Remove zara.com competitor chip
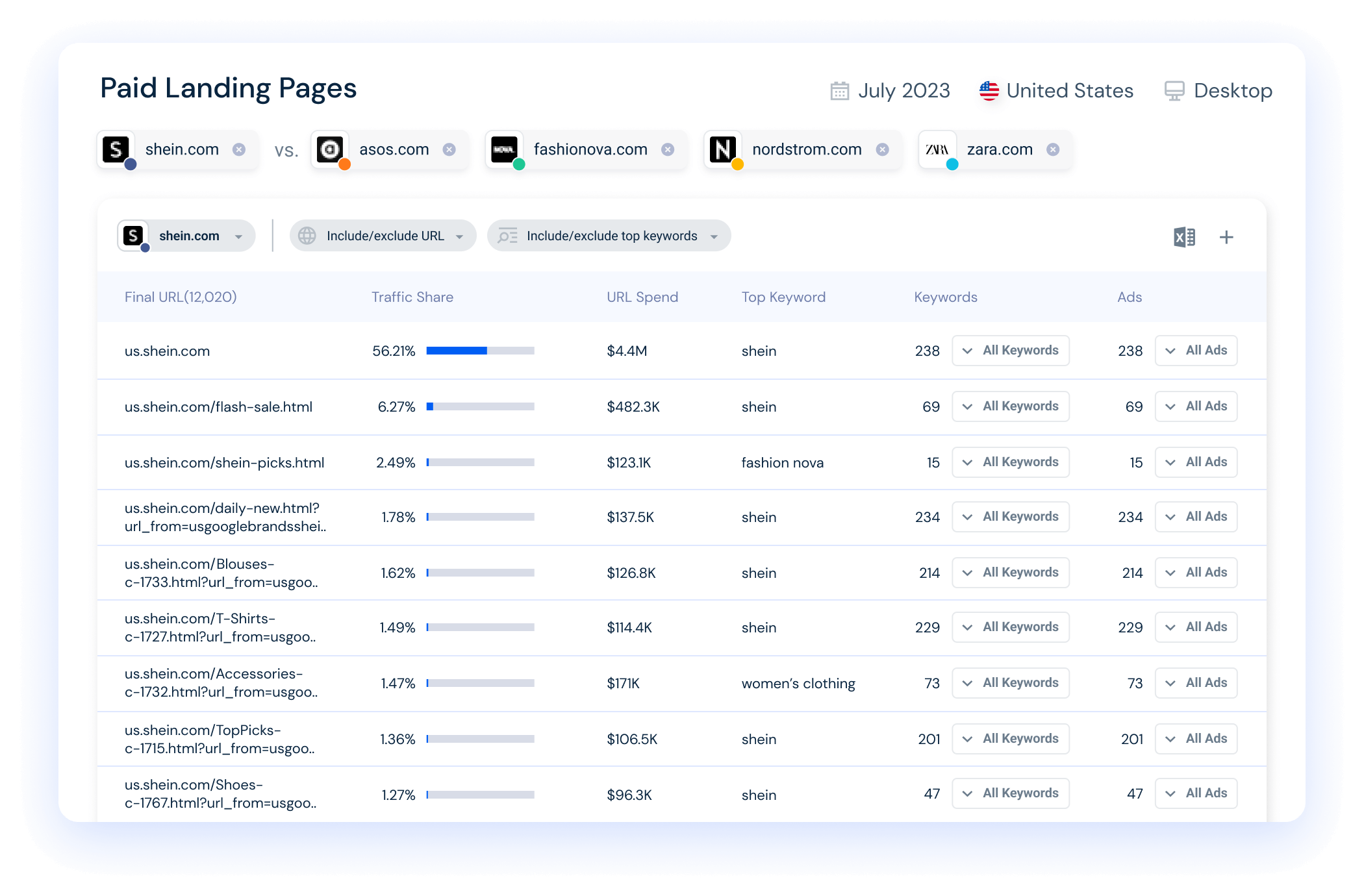Viewport: 1364px width, 896px height. coord(1053,149)
